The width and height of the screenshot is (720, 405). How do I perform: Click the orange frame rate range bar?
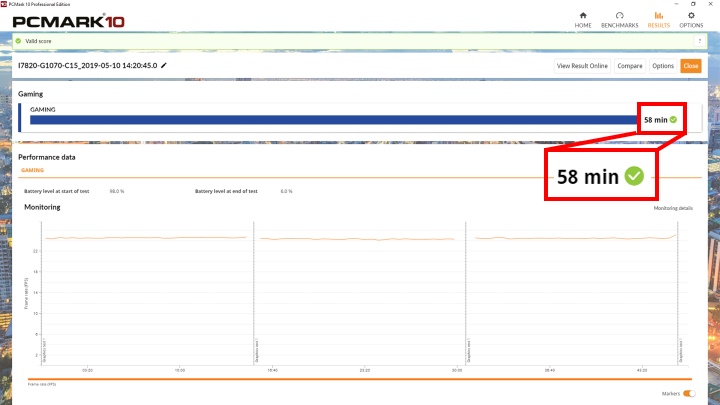360,379
